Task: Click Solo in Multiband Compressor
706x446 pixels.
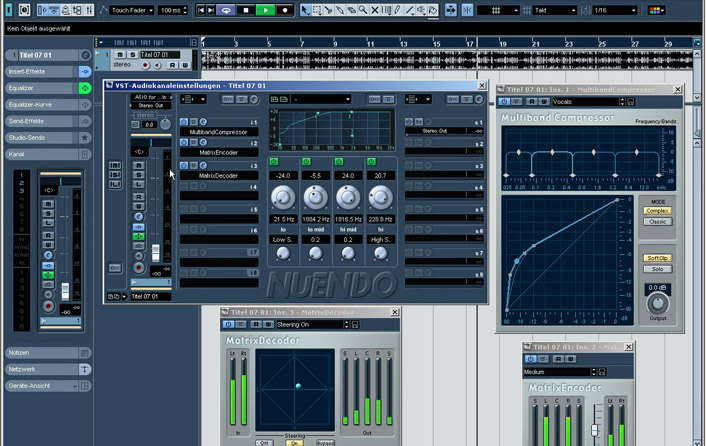Action: (657, 269)
